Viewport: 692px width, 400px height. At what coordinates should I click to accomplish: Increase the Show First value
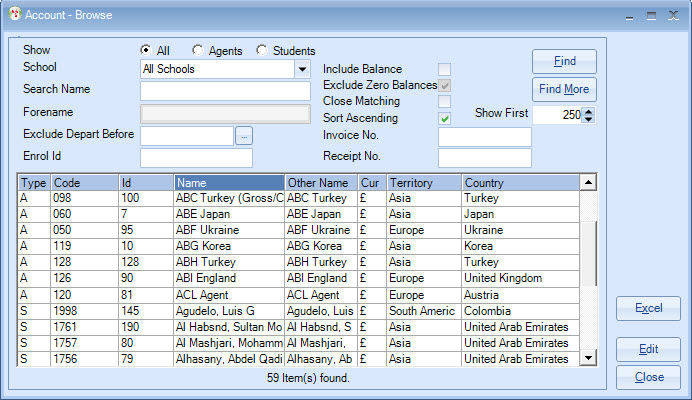588,110
